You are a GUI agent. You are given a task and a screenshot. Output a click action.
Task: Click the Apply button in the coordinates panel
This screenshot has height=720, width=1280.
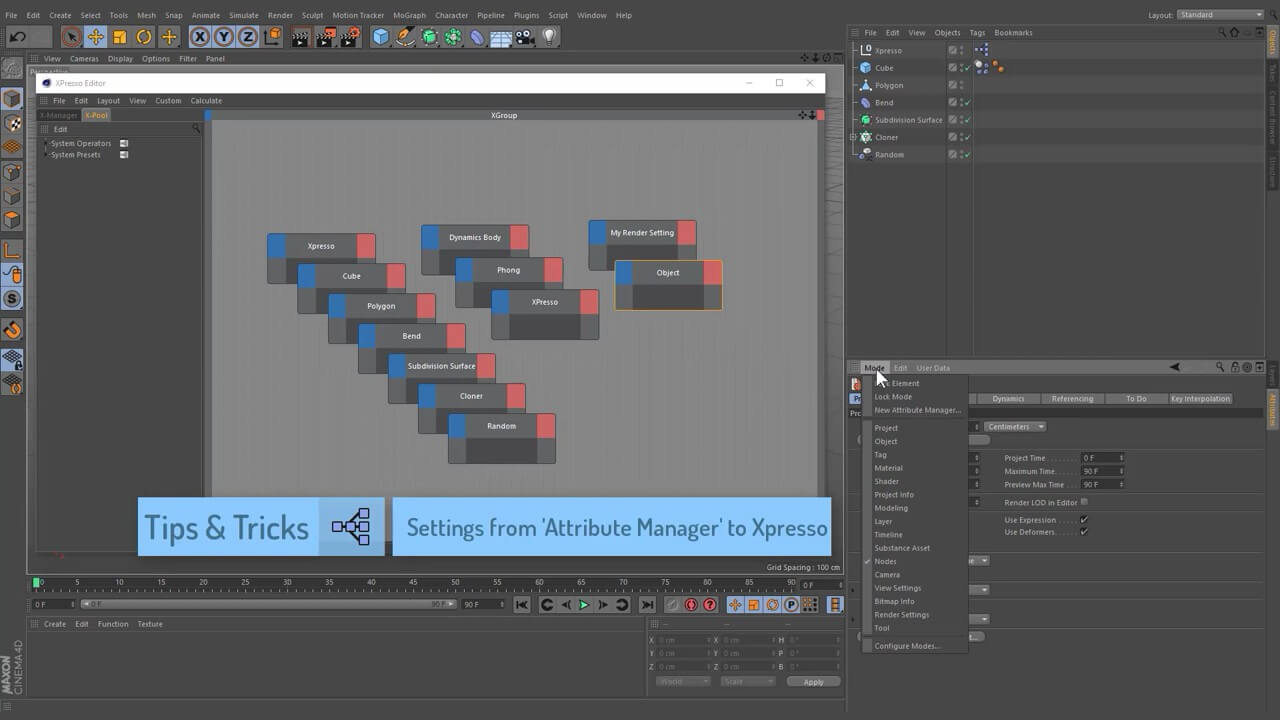(813, 681)
